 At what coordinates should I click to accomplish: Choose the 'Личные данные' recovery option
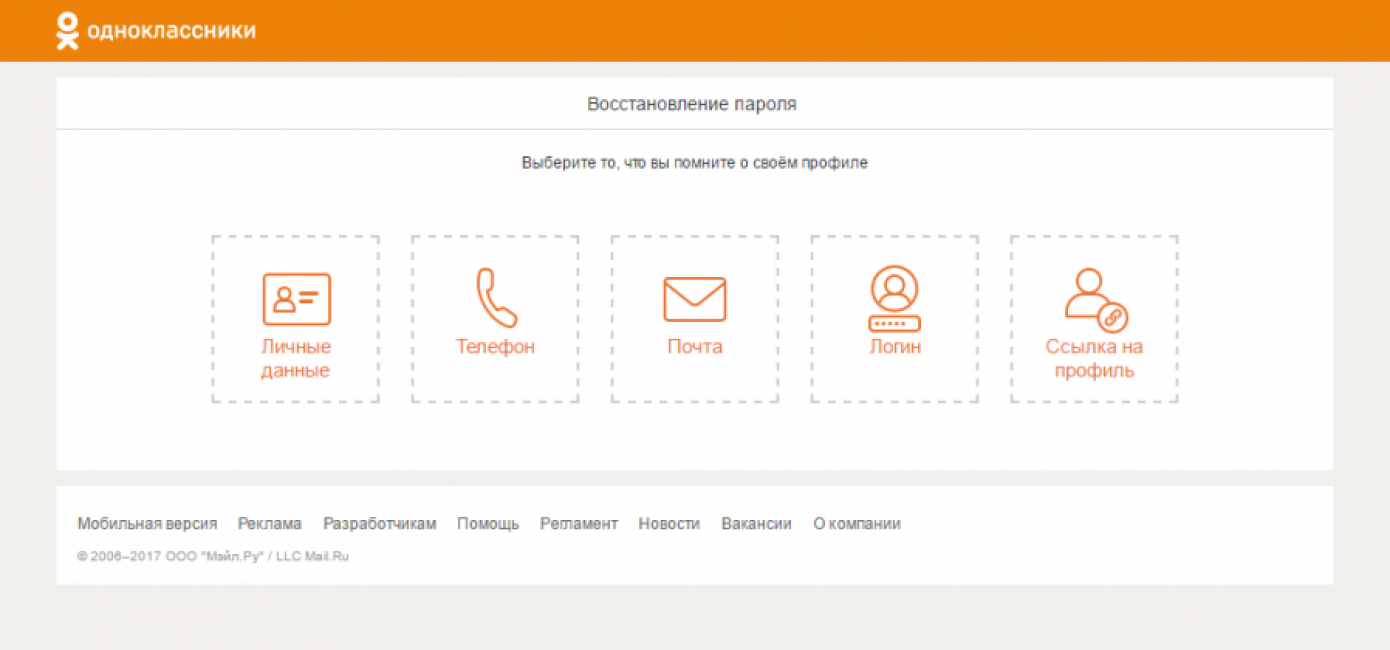296,359
